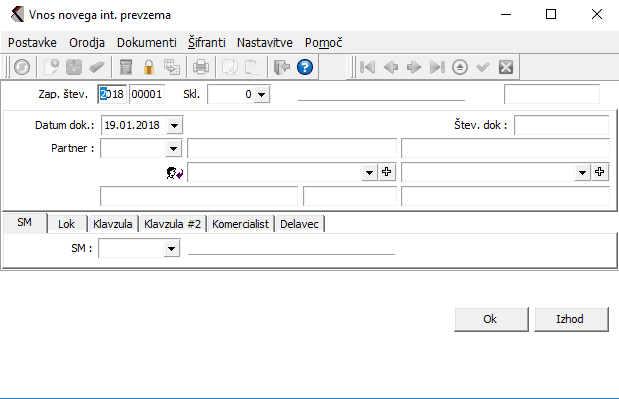Open the Datum dok. calendar dropdown
Screen dimensions: 619x399
pyautogui.click(x=174, y=126)
